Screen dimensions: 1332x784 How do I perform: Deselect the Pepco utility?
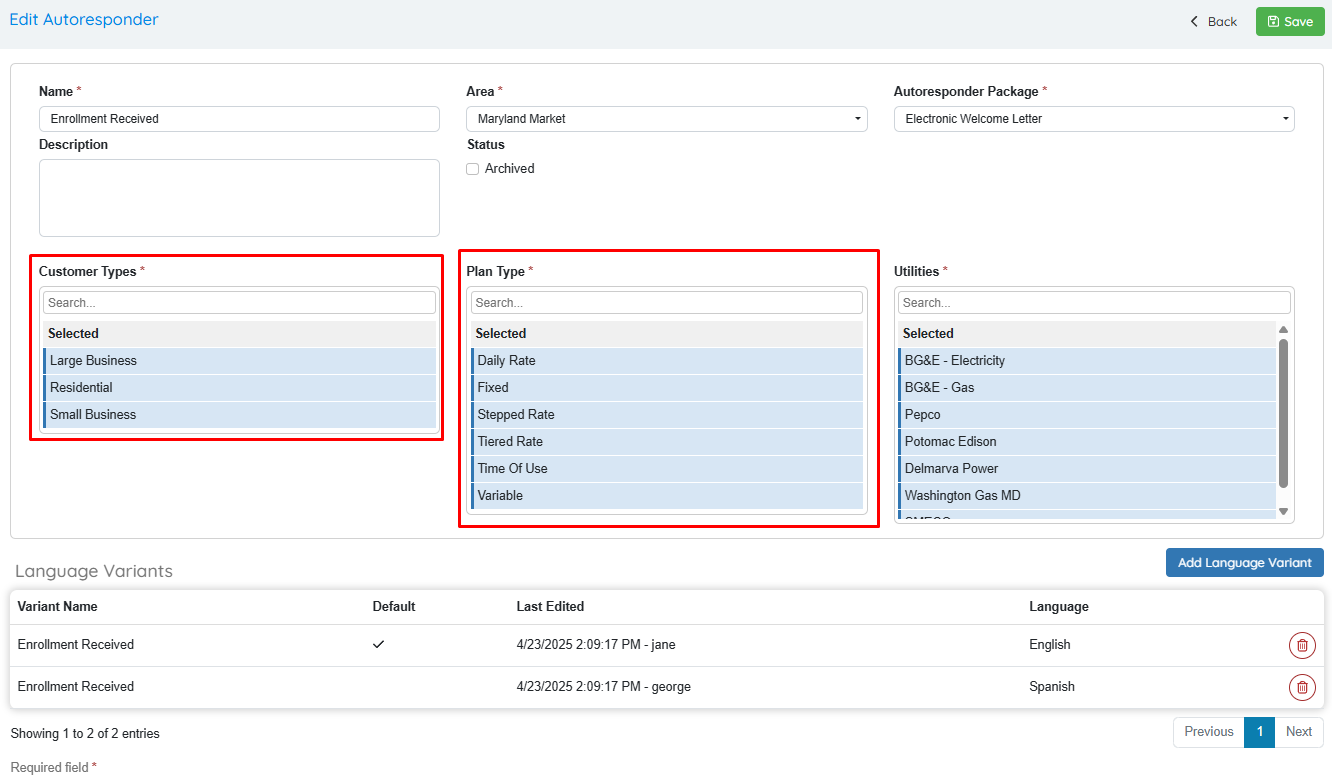tap(1086, 415)
